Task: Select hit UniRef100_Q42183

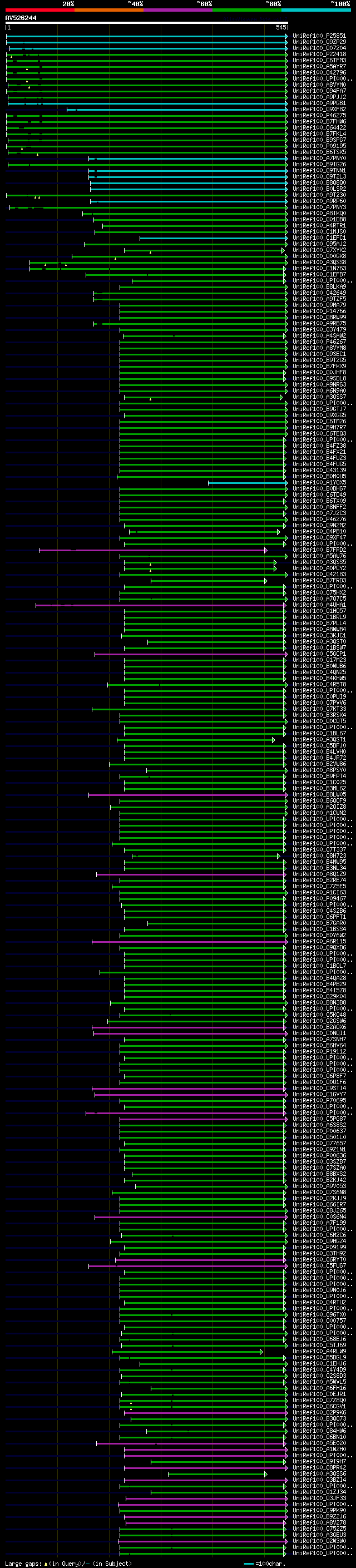Action: tap(319, 574)
